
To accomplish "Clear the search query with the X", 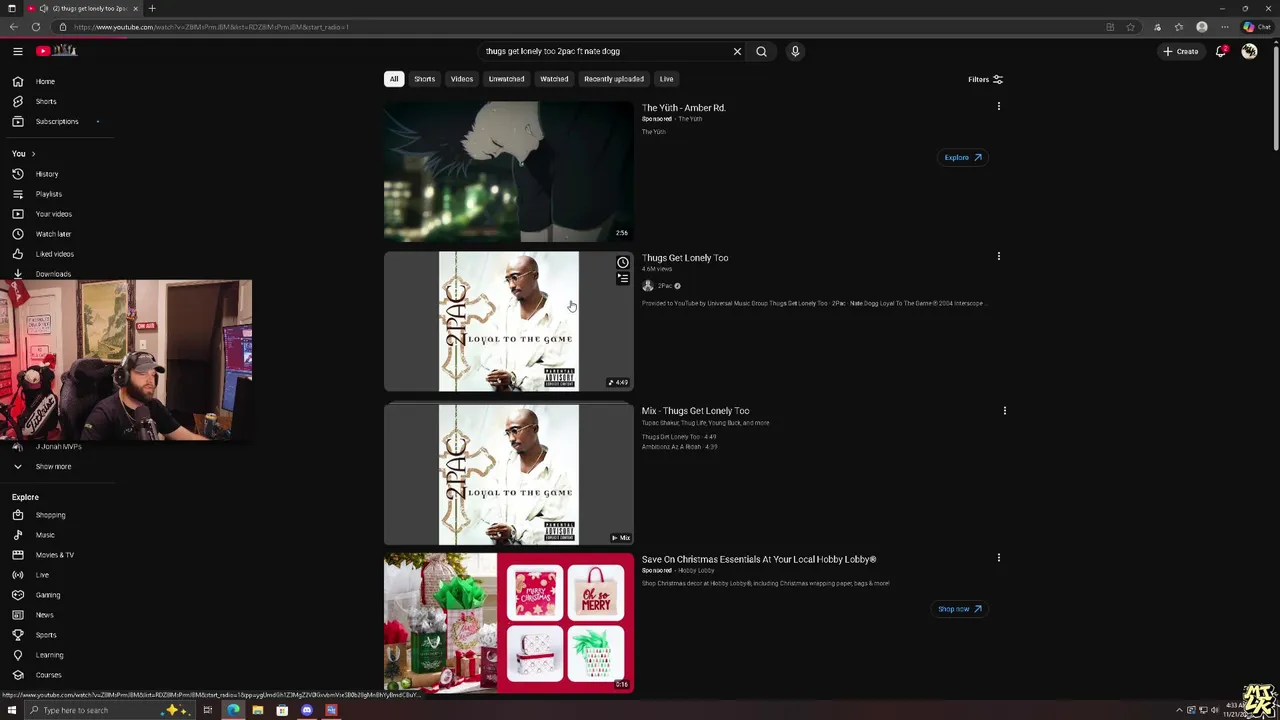I will click(x=737, y=51).
